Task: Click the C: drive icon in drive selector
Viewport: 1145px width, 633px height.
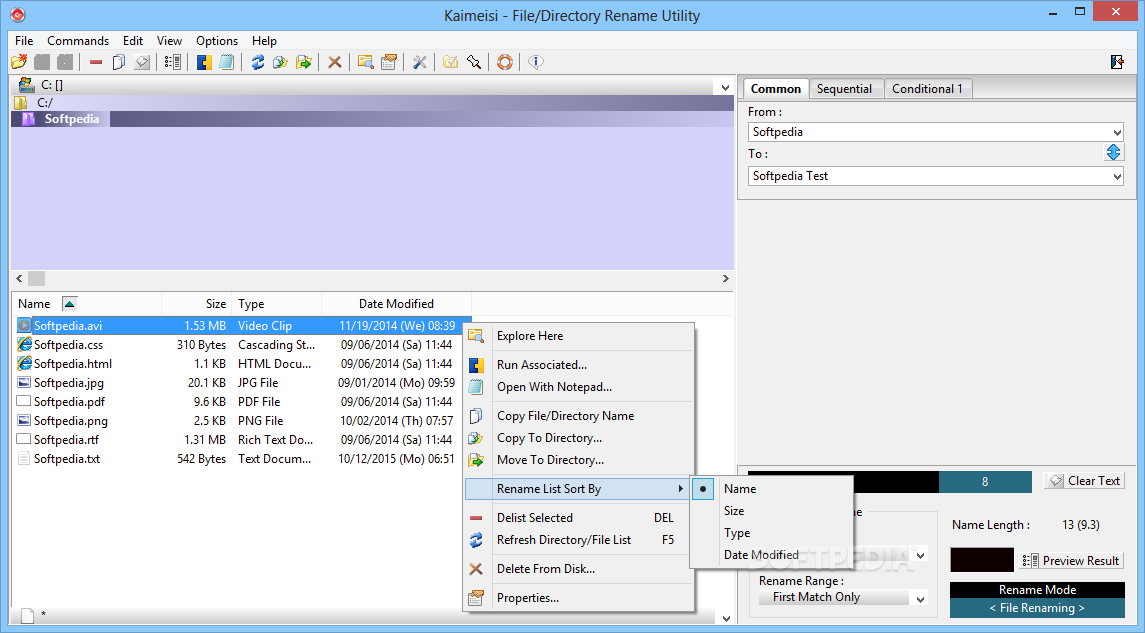Action: point(26,85)
